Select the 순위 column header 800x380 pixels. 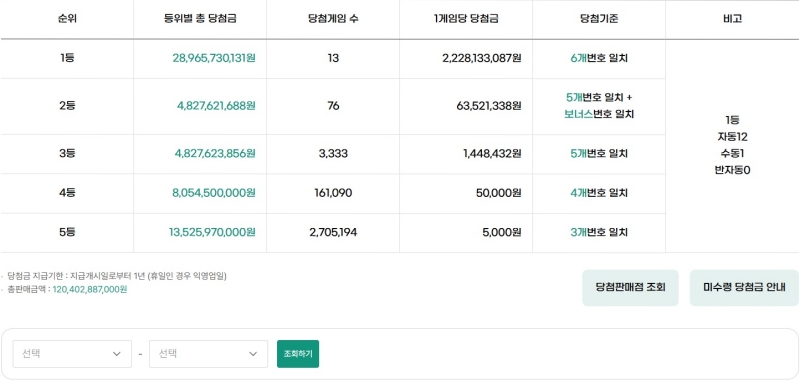coord(67,19)
